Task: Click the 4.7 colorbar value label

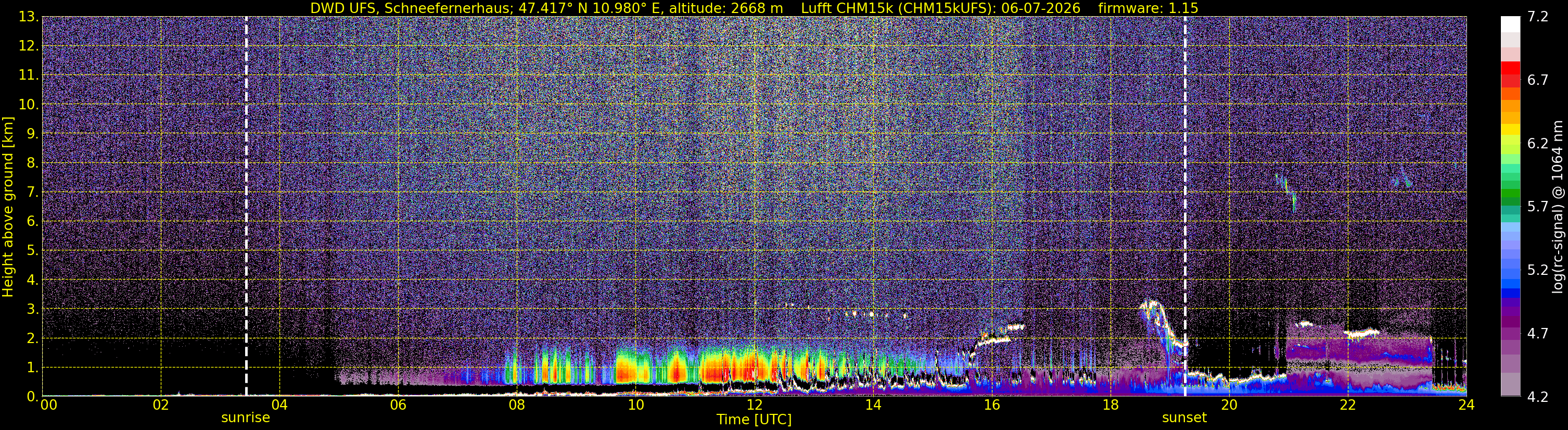Action: (x=1538, y=334)
